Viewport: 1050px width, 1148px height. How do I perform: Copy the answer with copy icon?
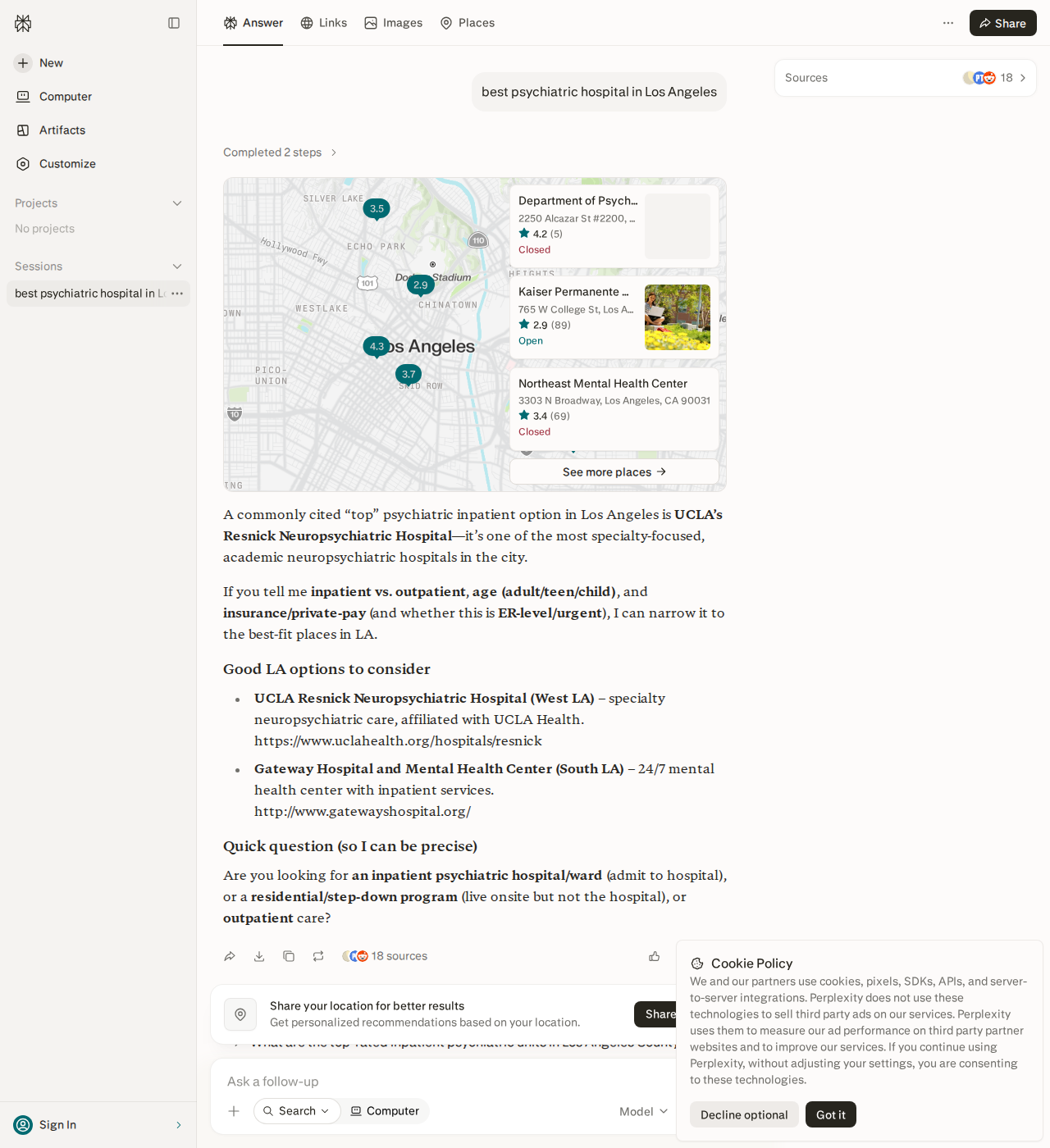click(x=289, y=956)
